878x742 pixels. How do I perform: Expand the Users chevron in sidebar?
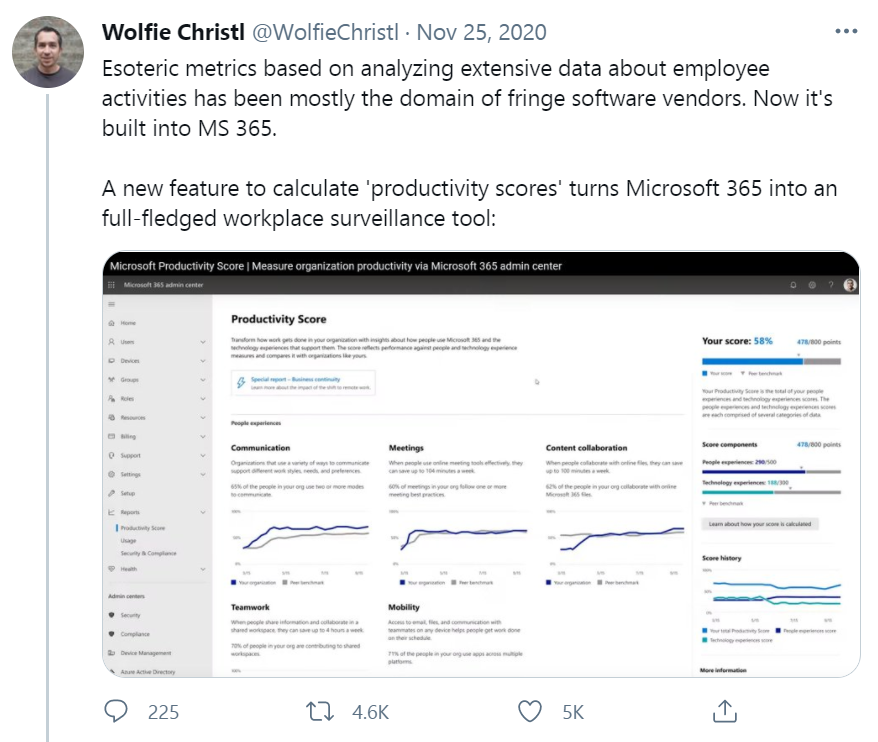(203, 342)
